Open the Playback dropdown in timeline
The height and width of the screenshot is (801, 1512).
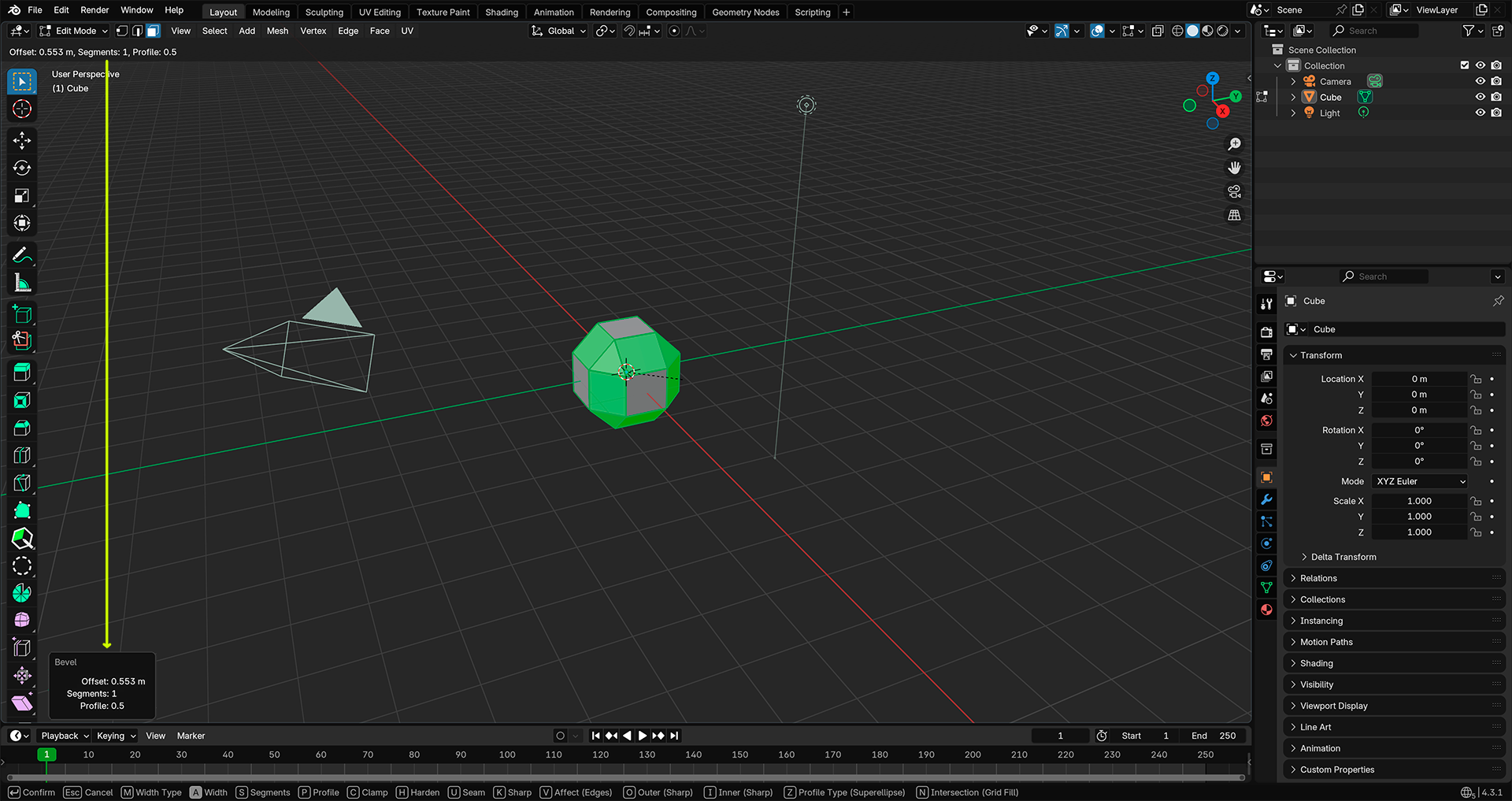(x=65, y=736)
